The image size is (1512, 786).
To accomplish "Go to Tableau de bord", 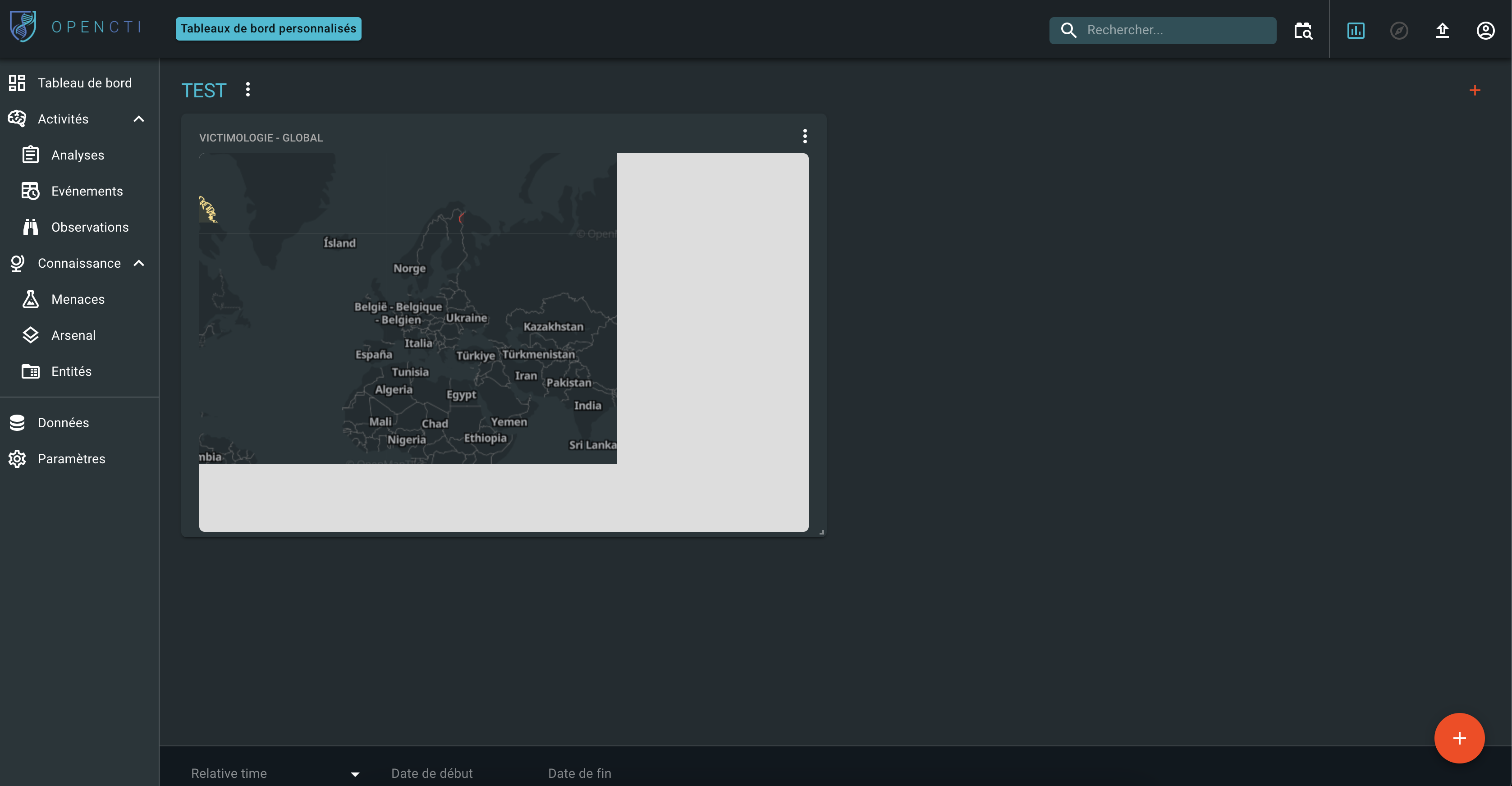I will [84, 83].
